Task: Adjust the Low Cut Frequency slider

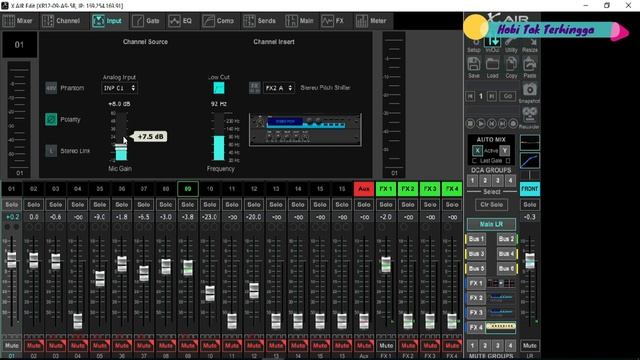Action: point(219,137)
